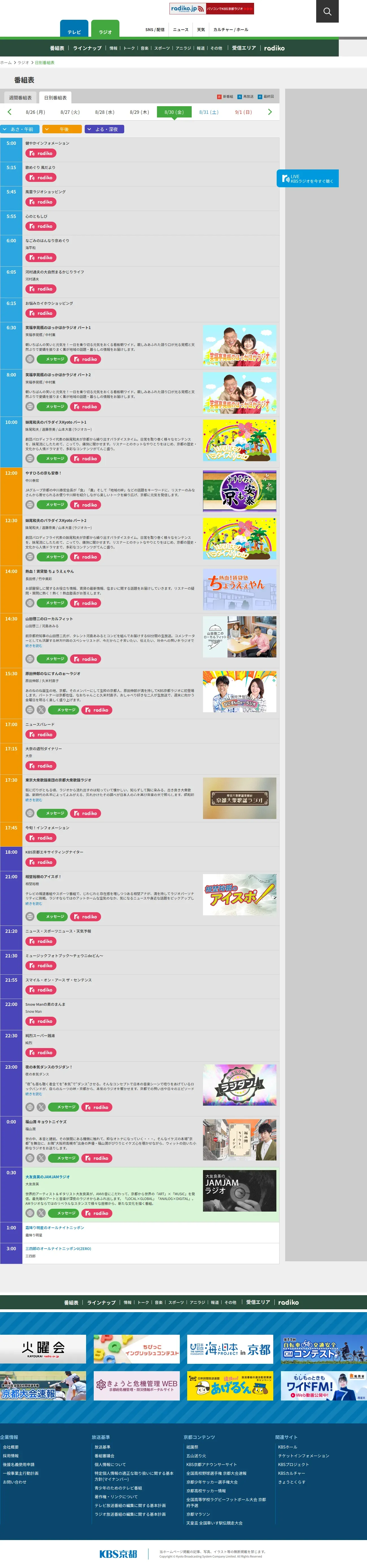Open the radiko button for 心のともしび
Screen dimensions: 367x1568
pos(41,227)
